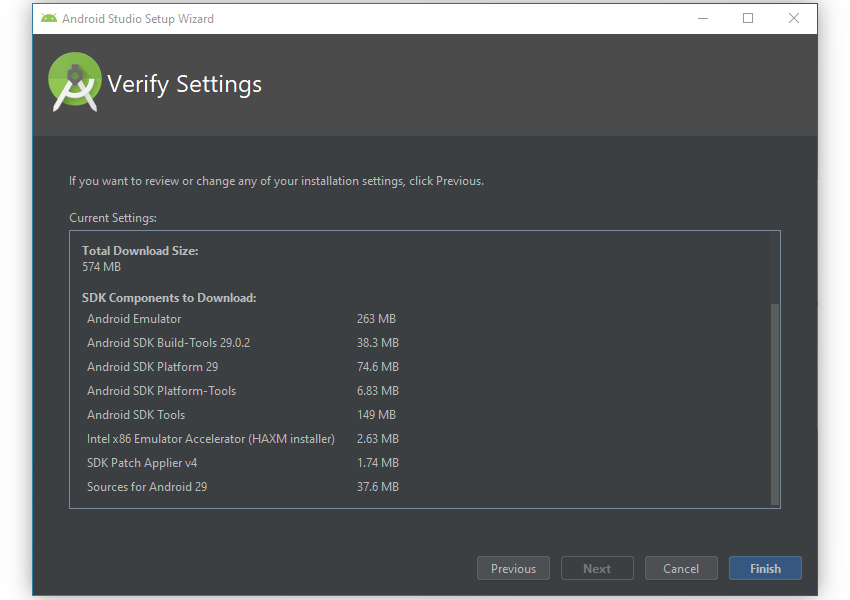The image size is (850, 600).
Task: Click the Verify Settings heading
Action: pyautogui.click(x=184, y=85)
